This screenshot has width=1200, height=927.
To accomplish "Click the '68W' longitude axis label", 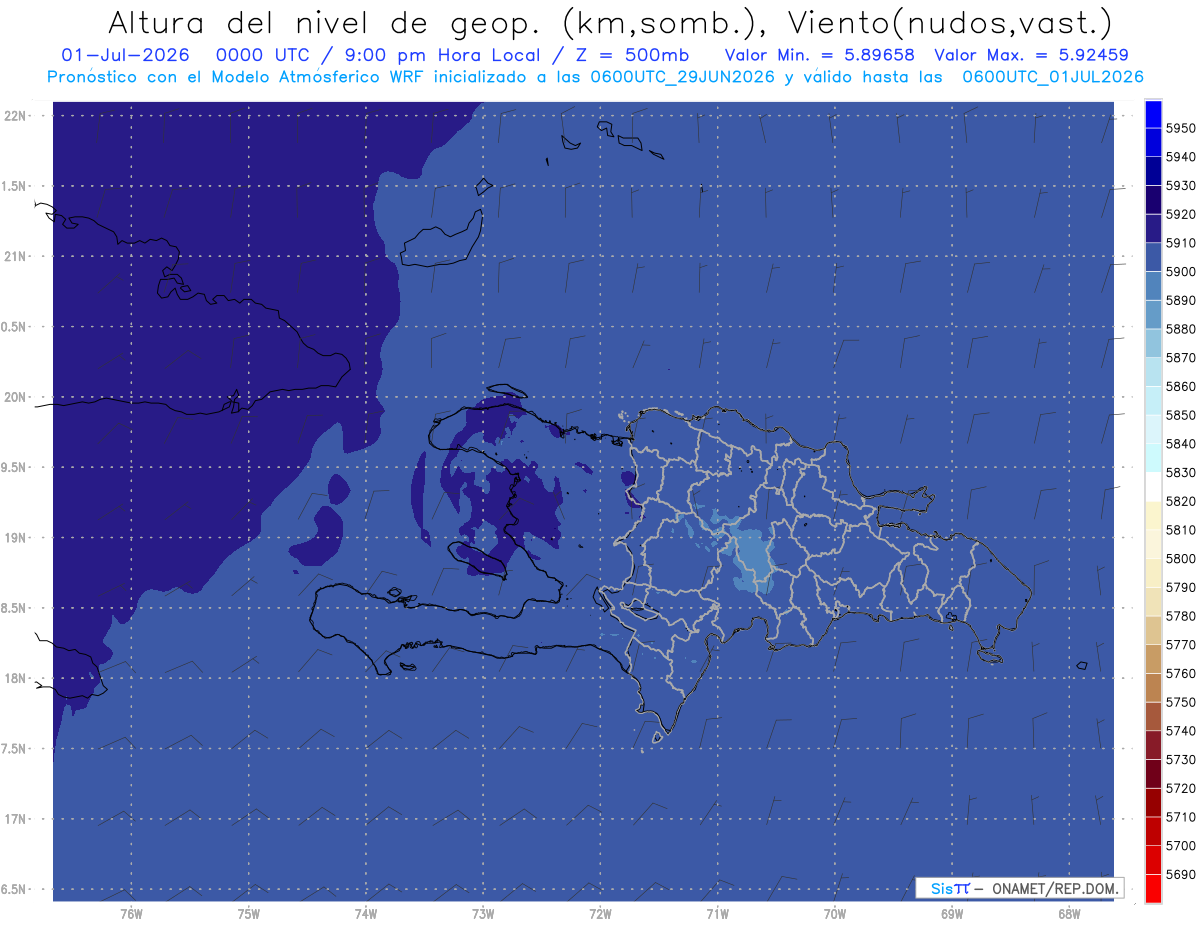I will (x=1069, y=913).
